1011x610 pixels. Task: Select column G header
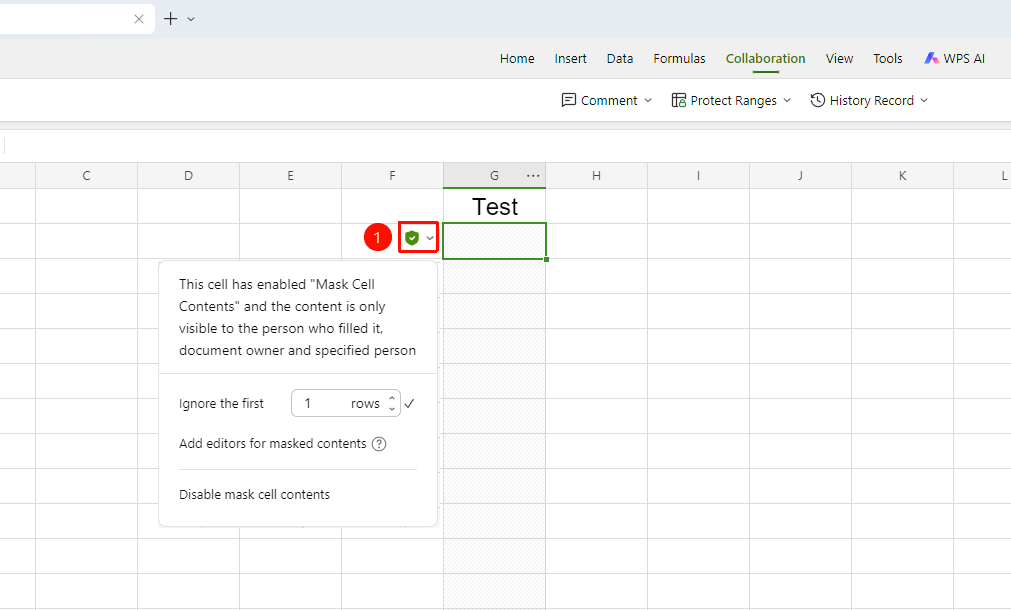(495, 175)
